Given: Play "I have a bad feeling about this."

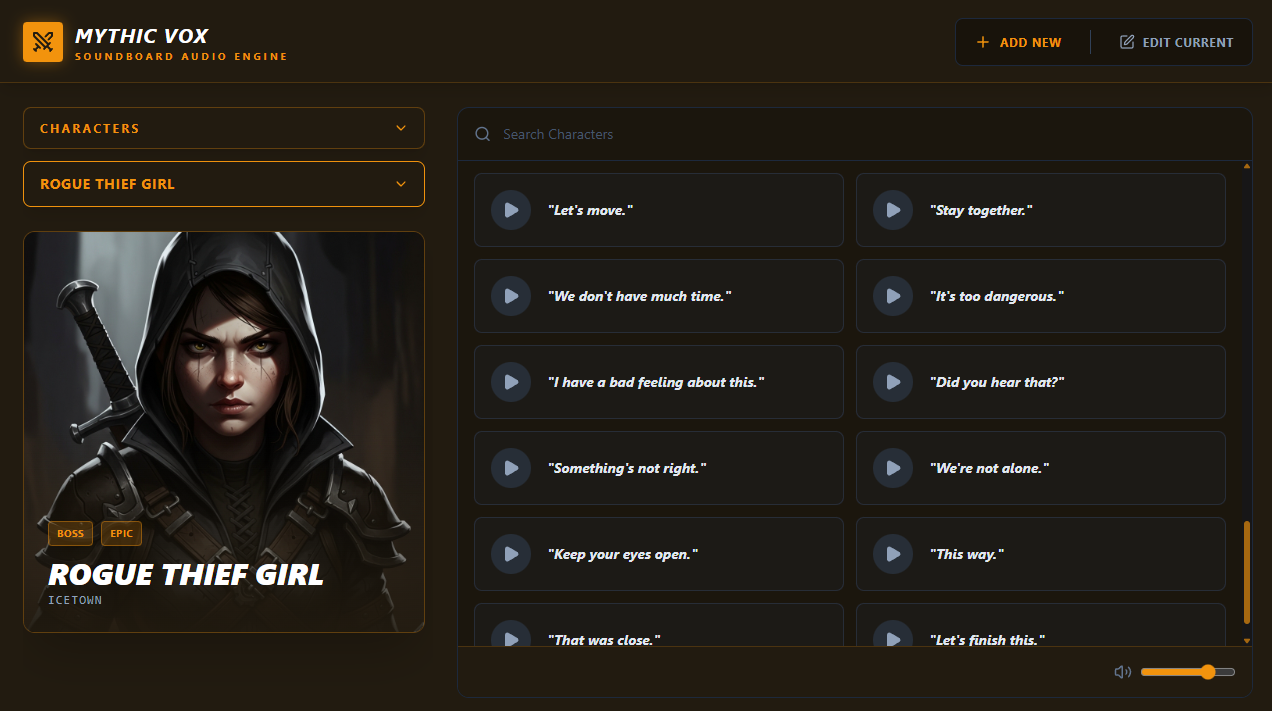Looking at the screenshot, I should (511, 382).
